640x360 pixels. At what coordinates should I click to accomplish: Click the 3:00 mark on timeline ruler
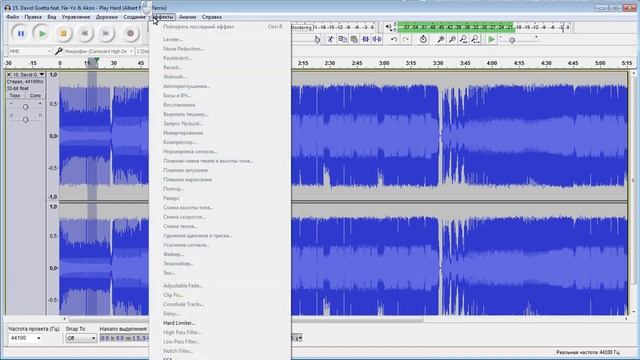click(x=384, y=63)
